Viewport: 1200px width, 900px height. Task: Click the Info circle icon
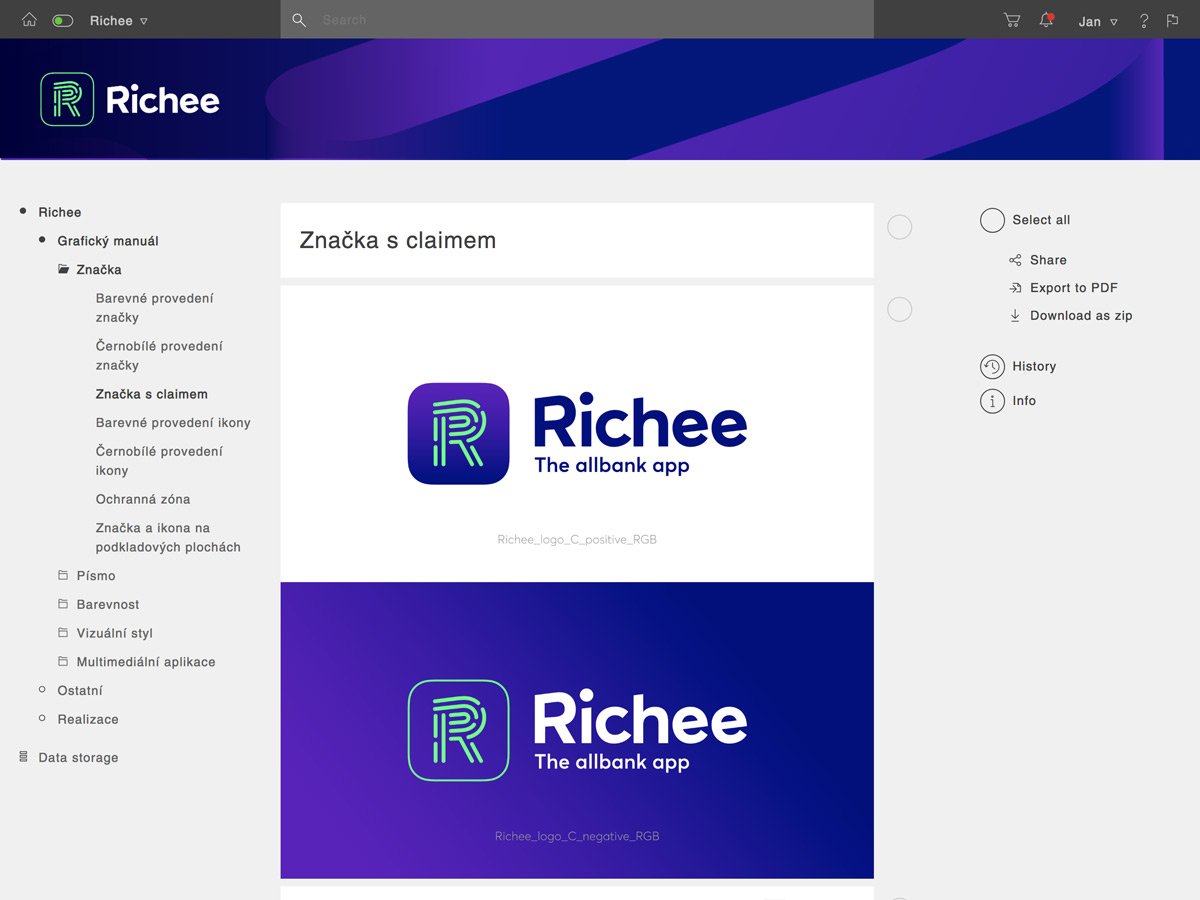992,401
